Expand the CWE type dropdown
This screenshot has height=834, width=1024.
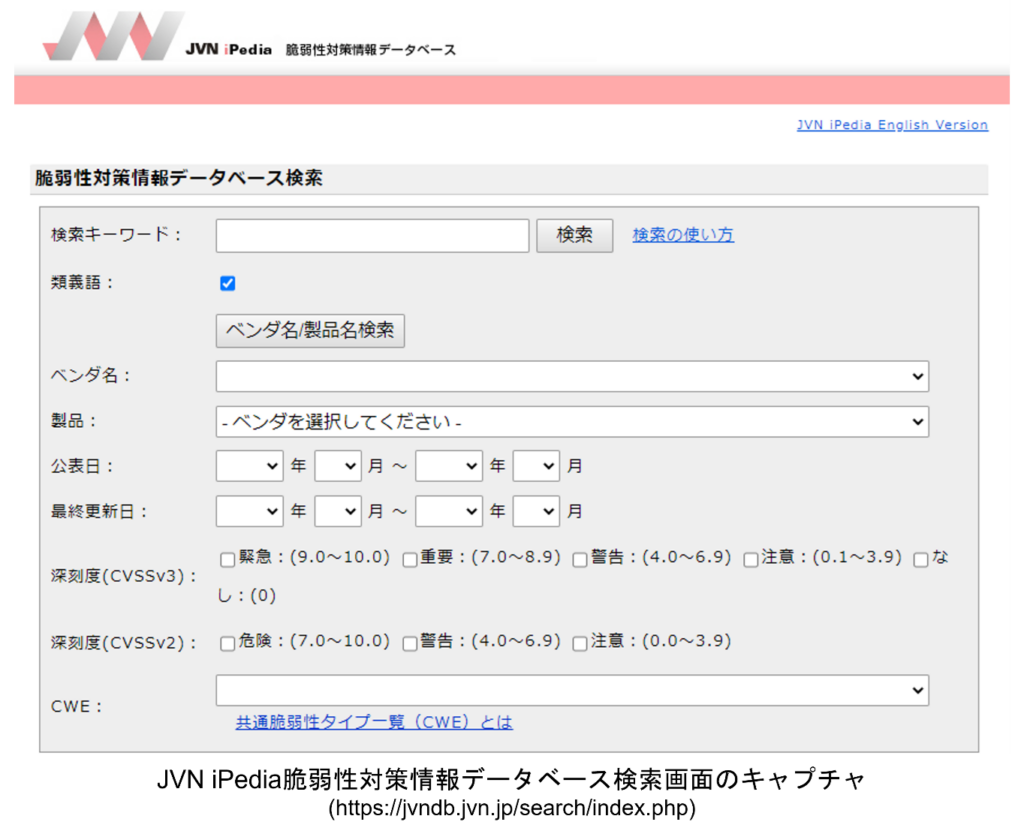click(572, 690)
